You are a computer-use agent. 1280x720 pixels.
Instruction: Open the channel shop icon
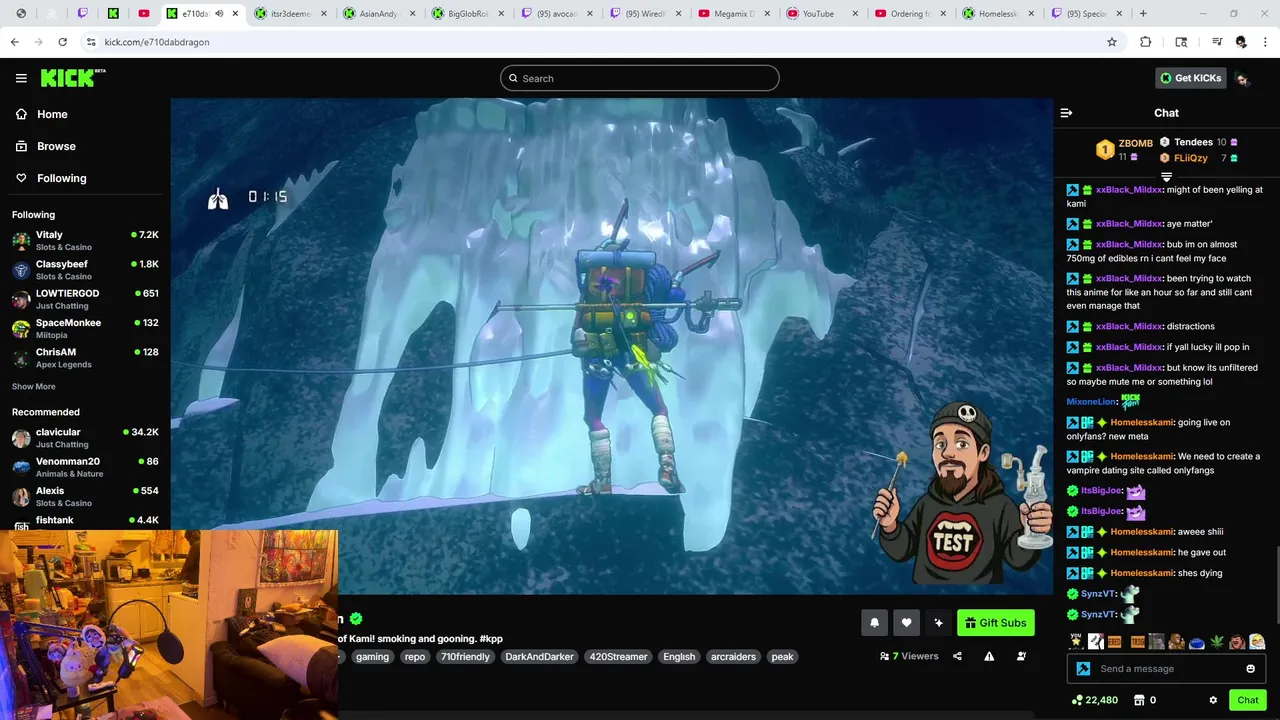(x=1139, y=700)
